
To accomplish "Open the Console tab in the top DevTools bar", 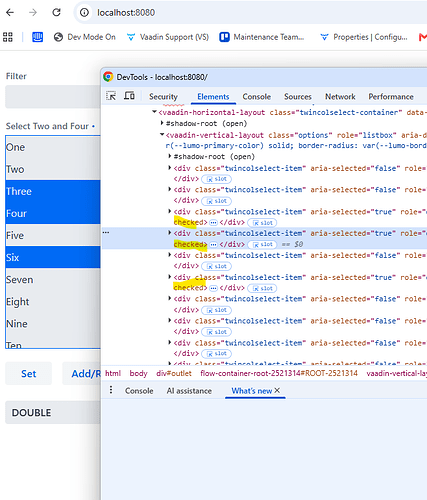I will [256, 97].
